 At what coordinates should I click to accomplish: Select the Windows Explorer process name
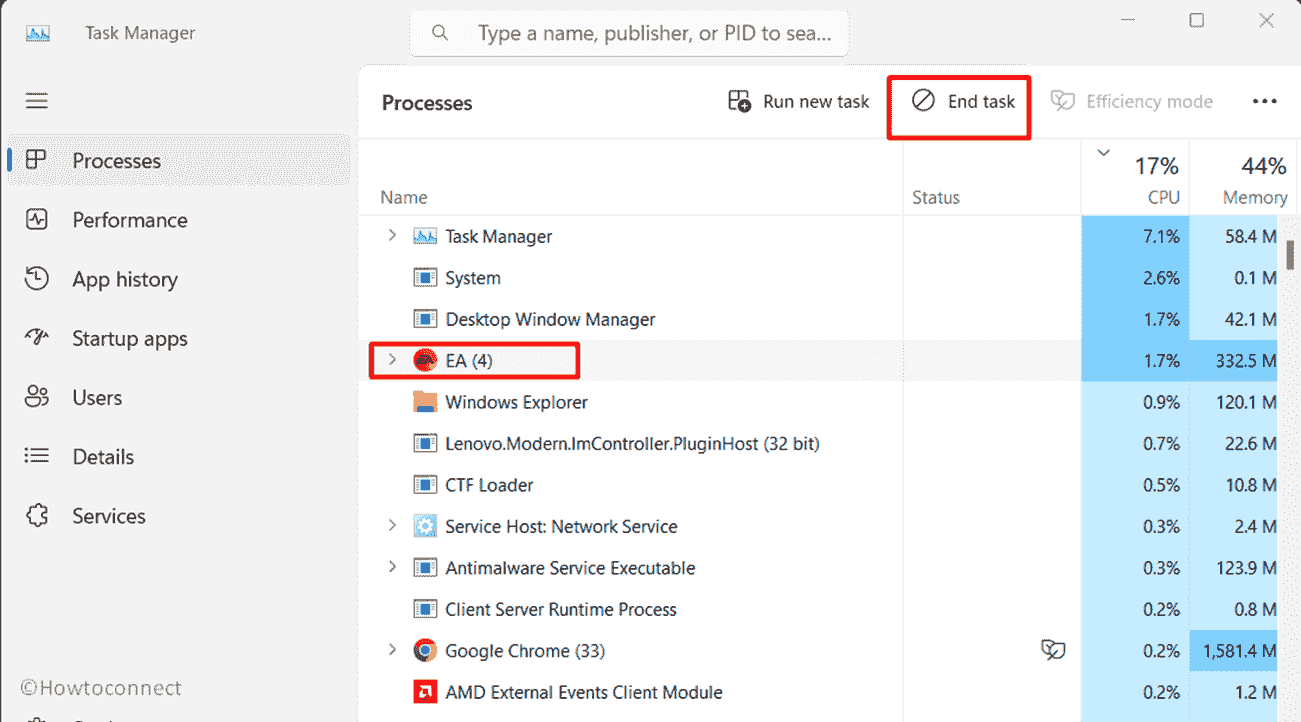[x=516, y=402]
